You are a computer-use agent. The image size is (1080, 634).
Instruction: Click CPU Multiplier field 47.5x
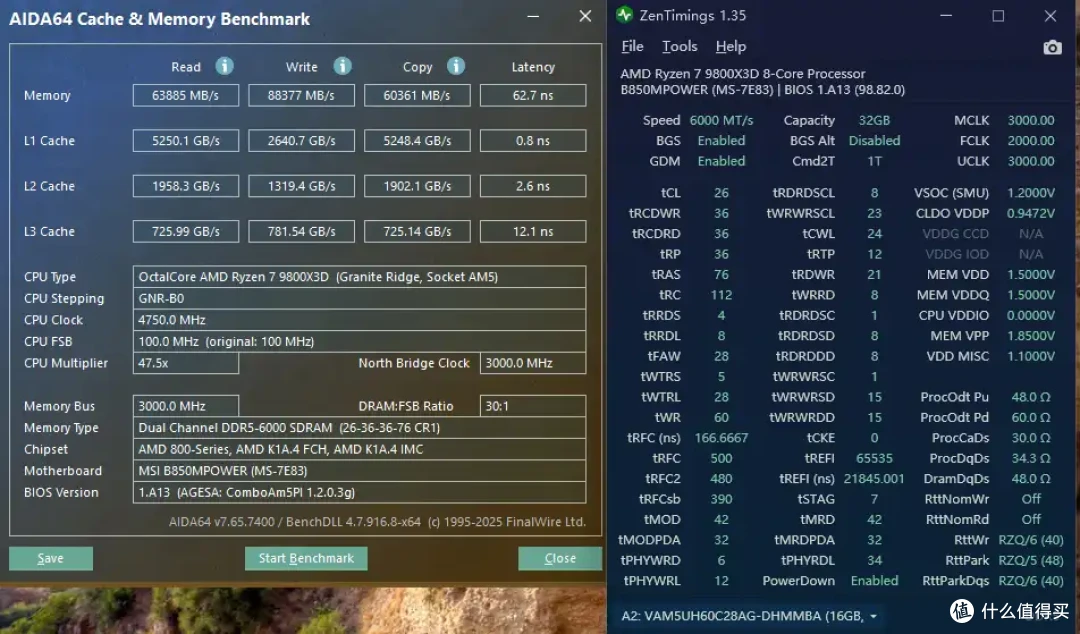186,363
